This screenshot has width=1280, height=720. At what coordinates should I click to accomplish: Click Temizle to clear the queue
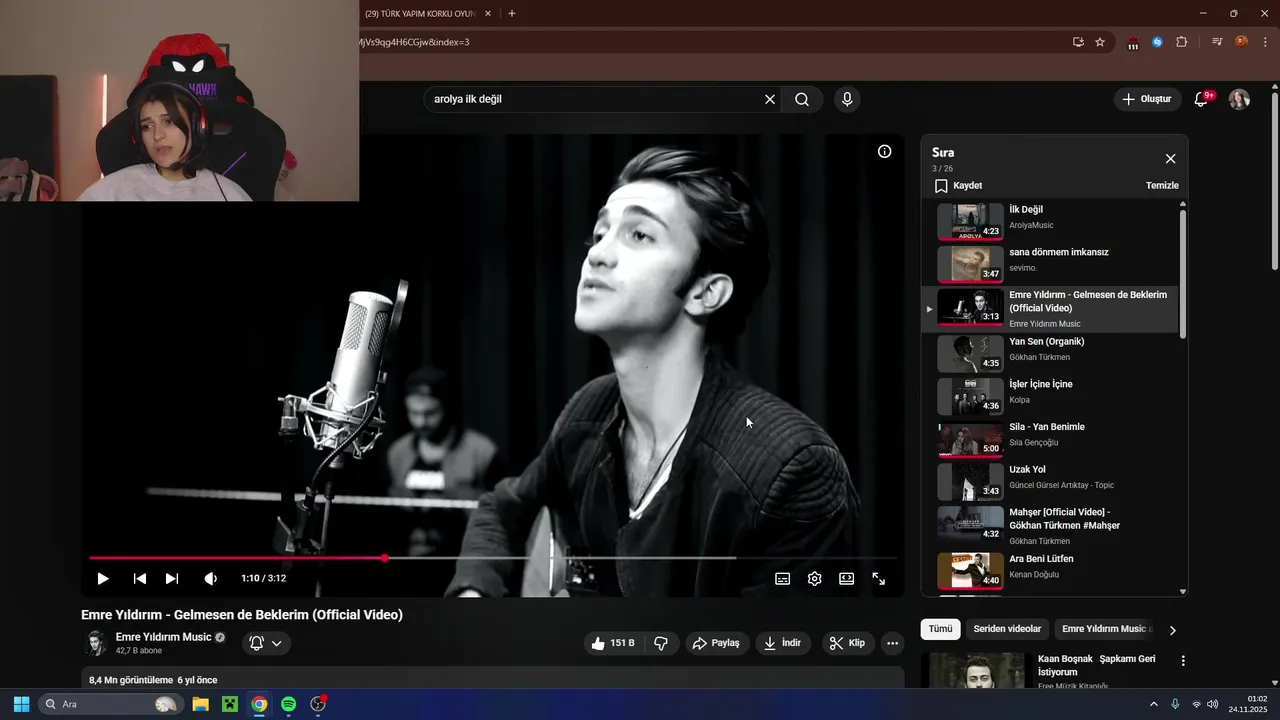point(1162,186)
